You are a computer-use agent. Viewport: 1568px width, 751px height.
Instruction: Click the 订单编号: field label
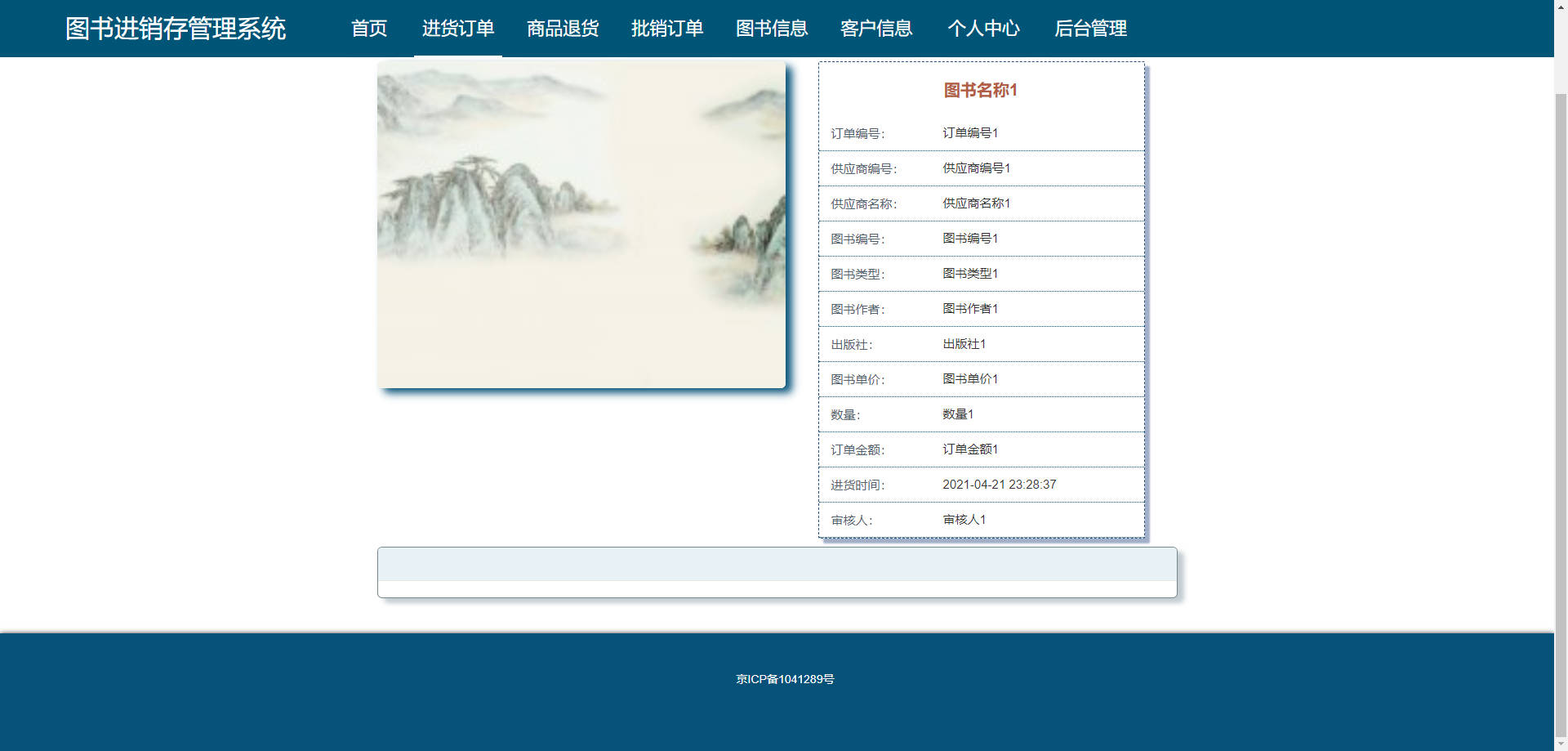click(x=857, y=133)
